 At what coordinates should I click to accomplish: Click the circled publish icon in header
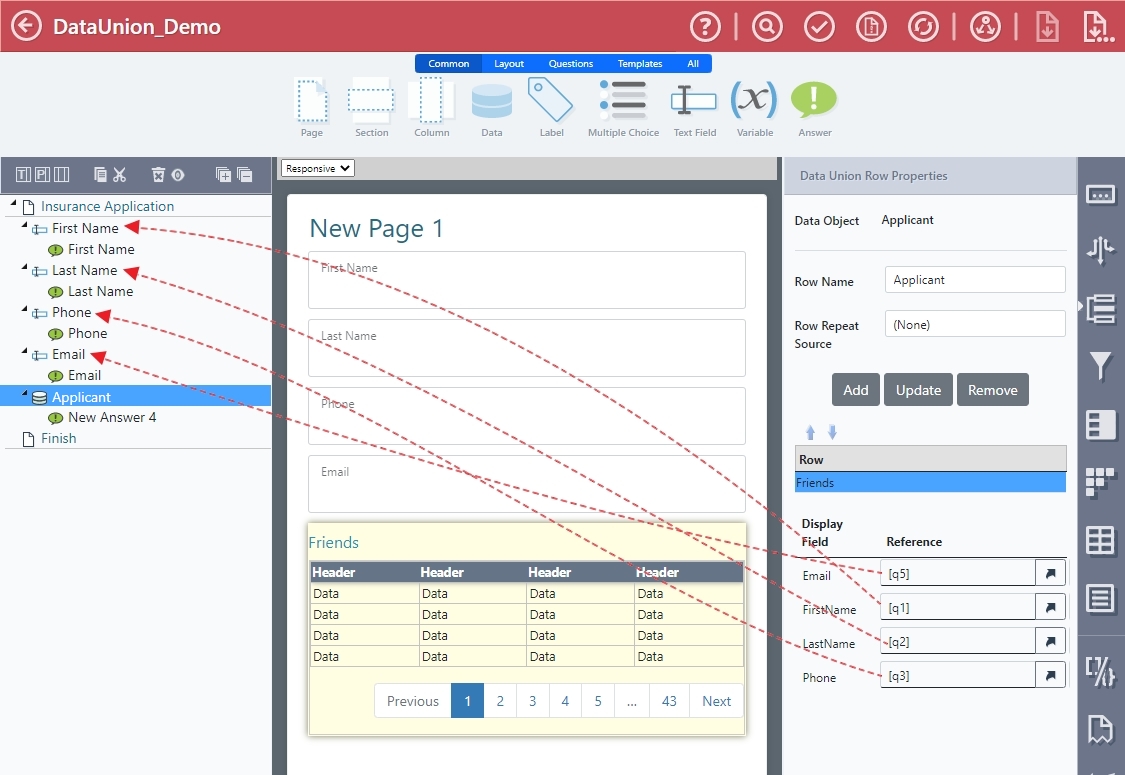click(985, 27)
